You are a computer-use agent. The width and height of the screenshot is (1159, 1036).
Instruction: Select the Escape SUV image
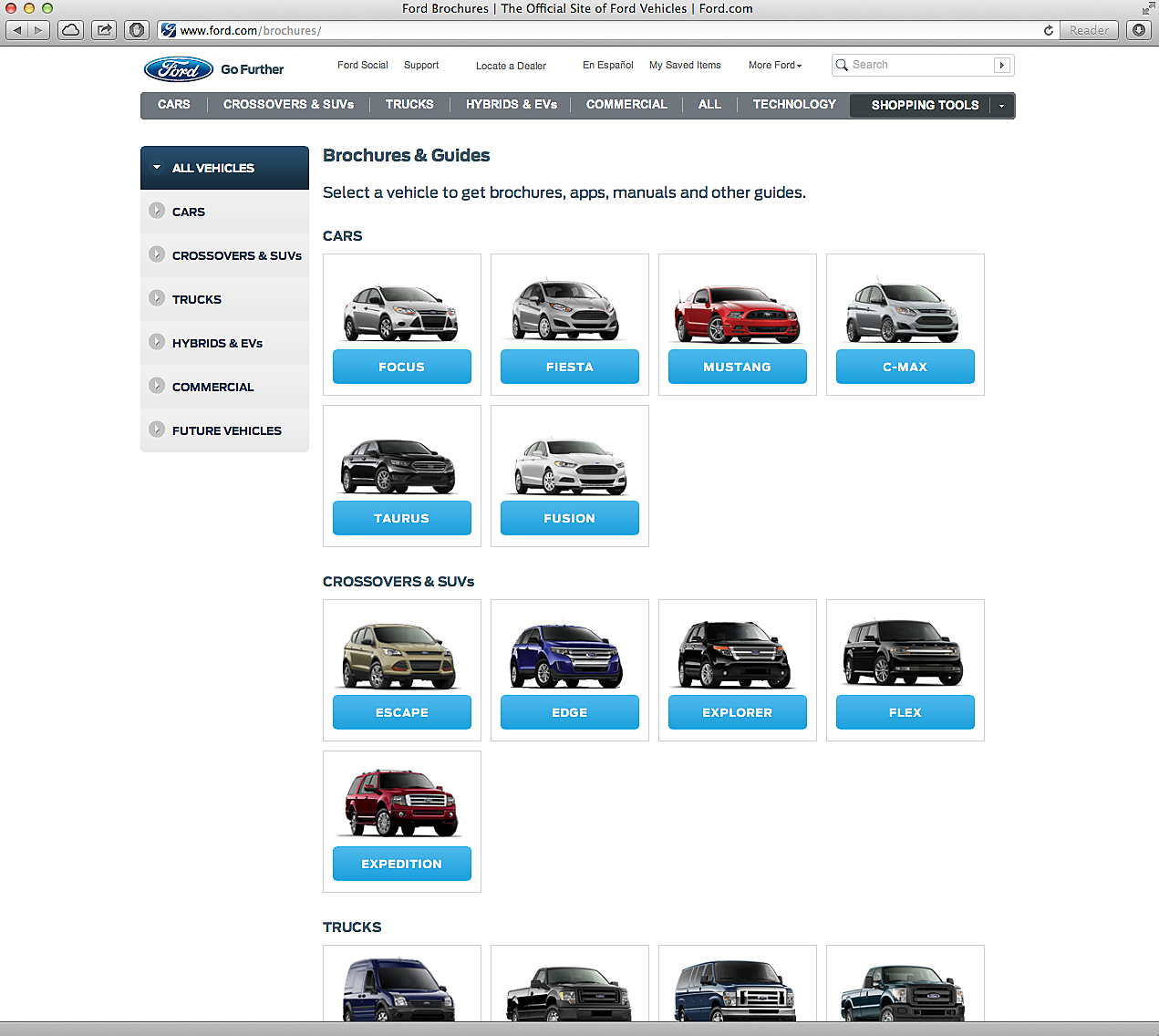[x=399, y=656]
